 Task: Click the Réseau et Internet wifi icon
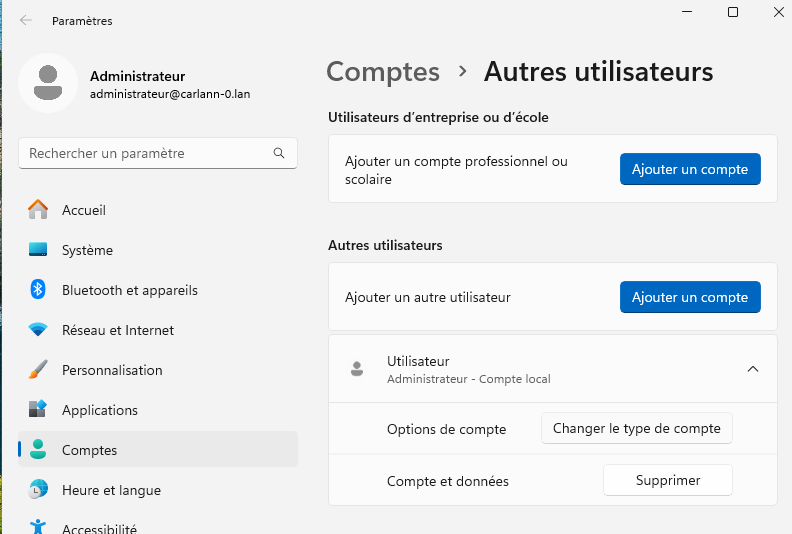38,329
